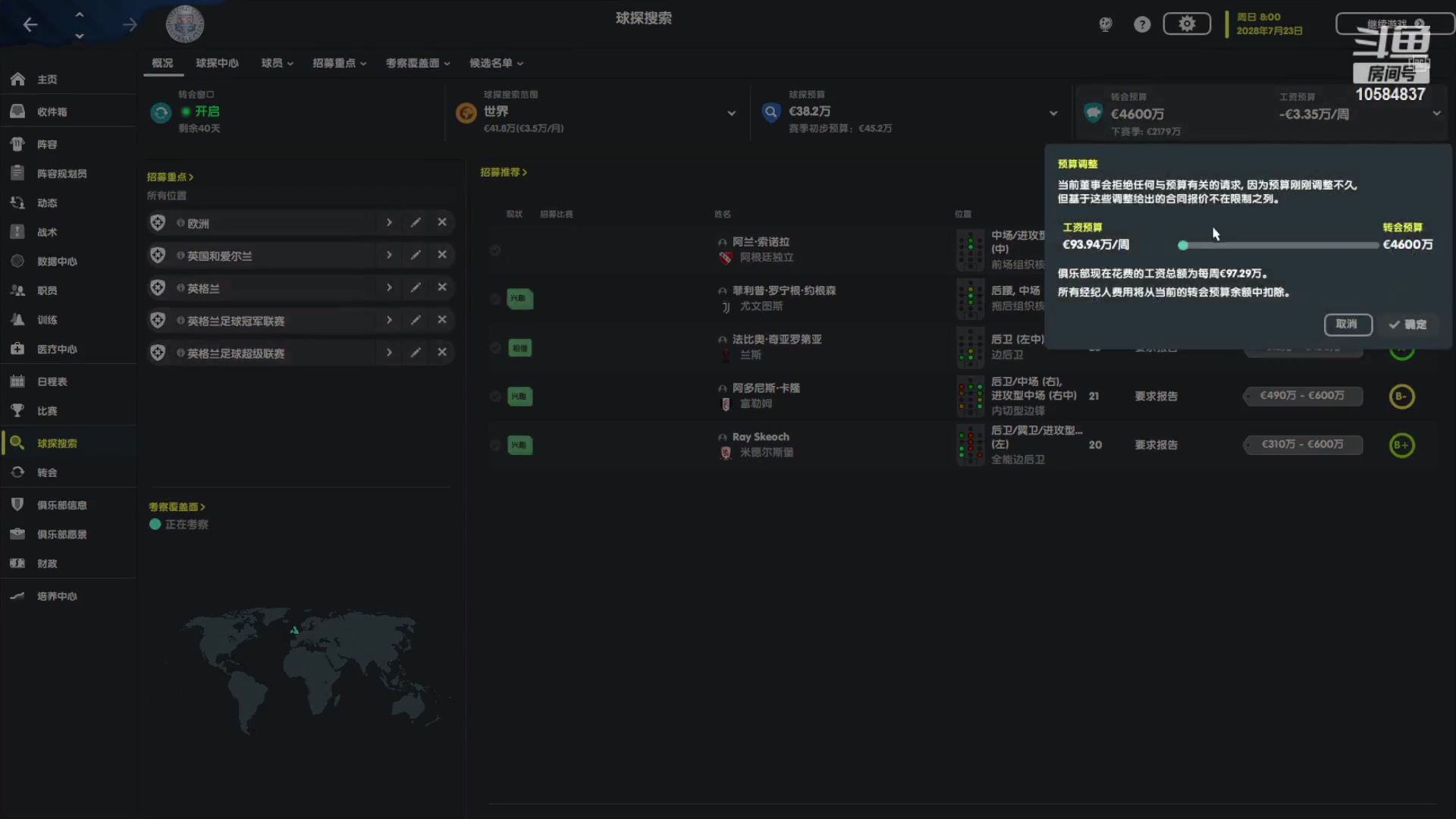Open the 招募推荐 section link
Image resolution: width=1456 pixels, height=819 pixels.
504,172
